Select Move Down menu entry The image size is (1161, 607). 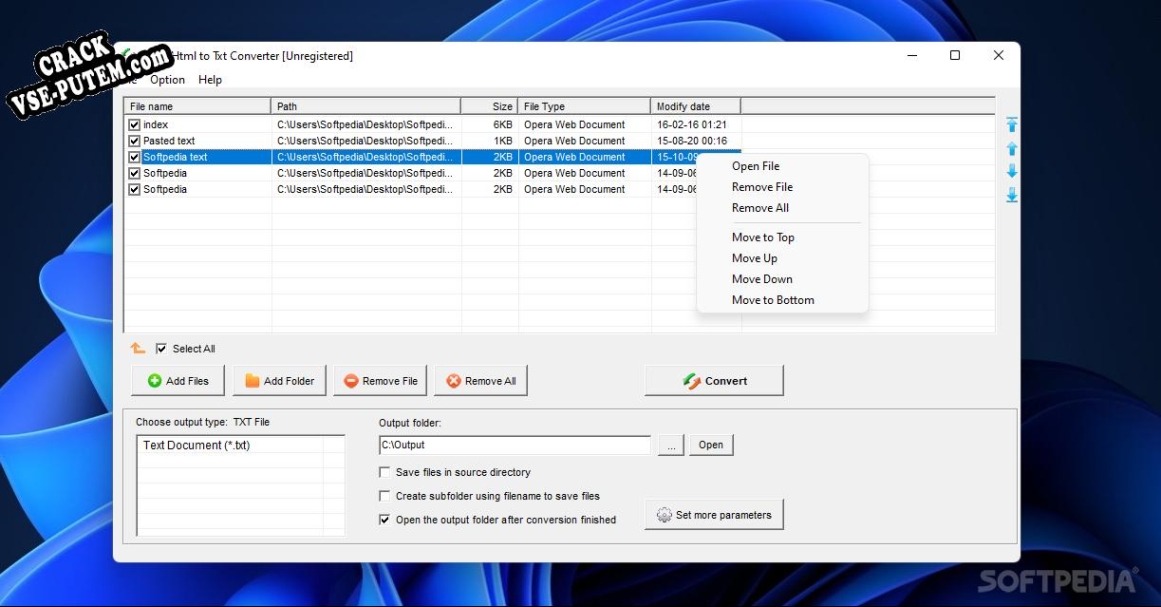pos(762,279)
